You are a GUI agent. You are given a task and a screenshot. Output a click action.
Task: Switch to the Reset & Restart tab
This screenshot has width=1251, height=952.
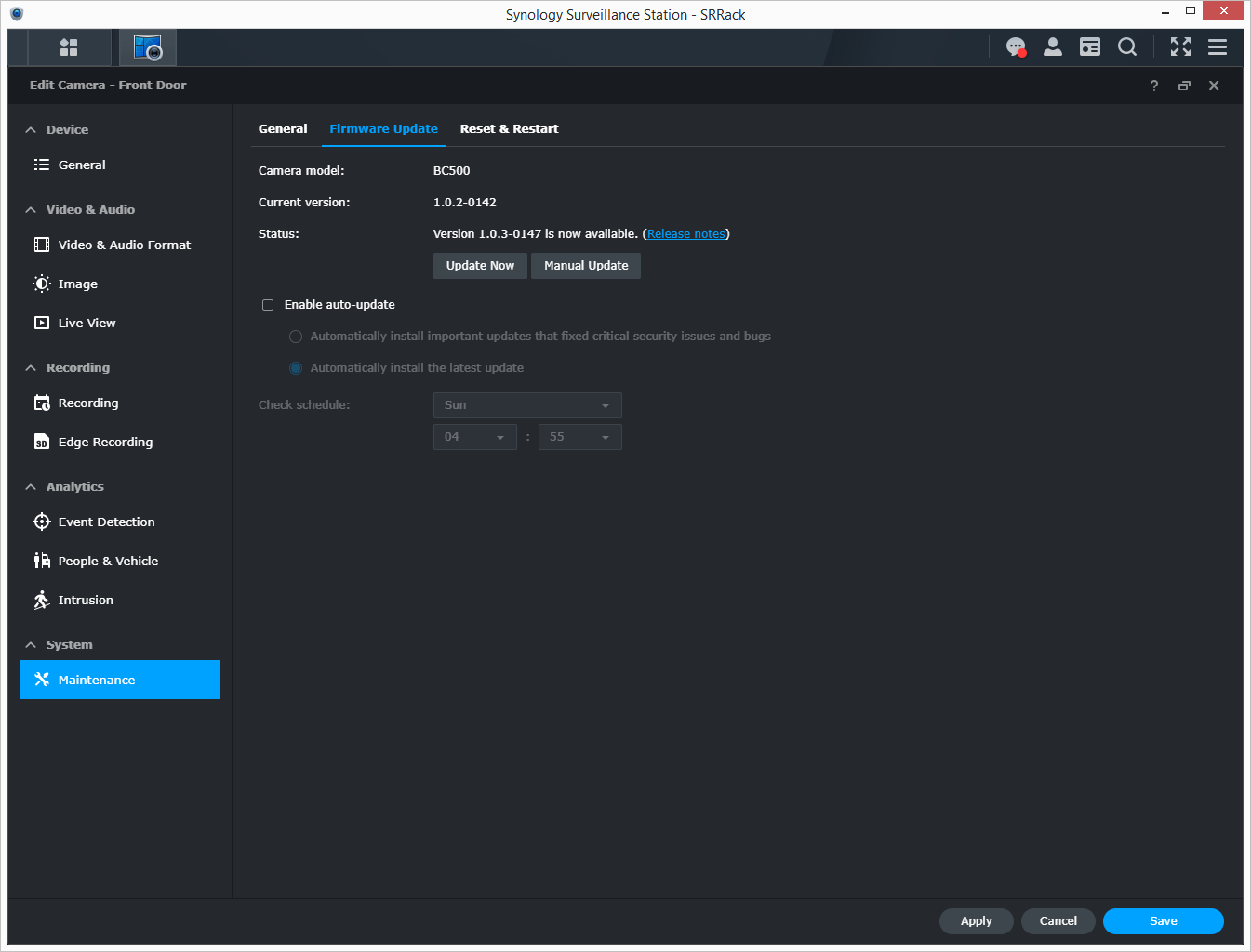coord(509,129)
